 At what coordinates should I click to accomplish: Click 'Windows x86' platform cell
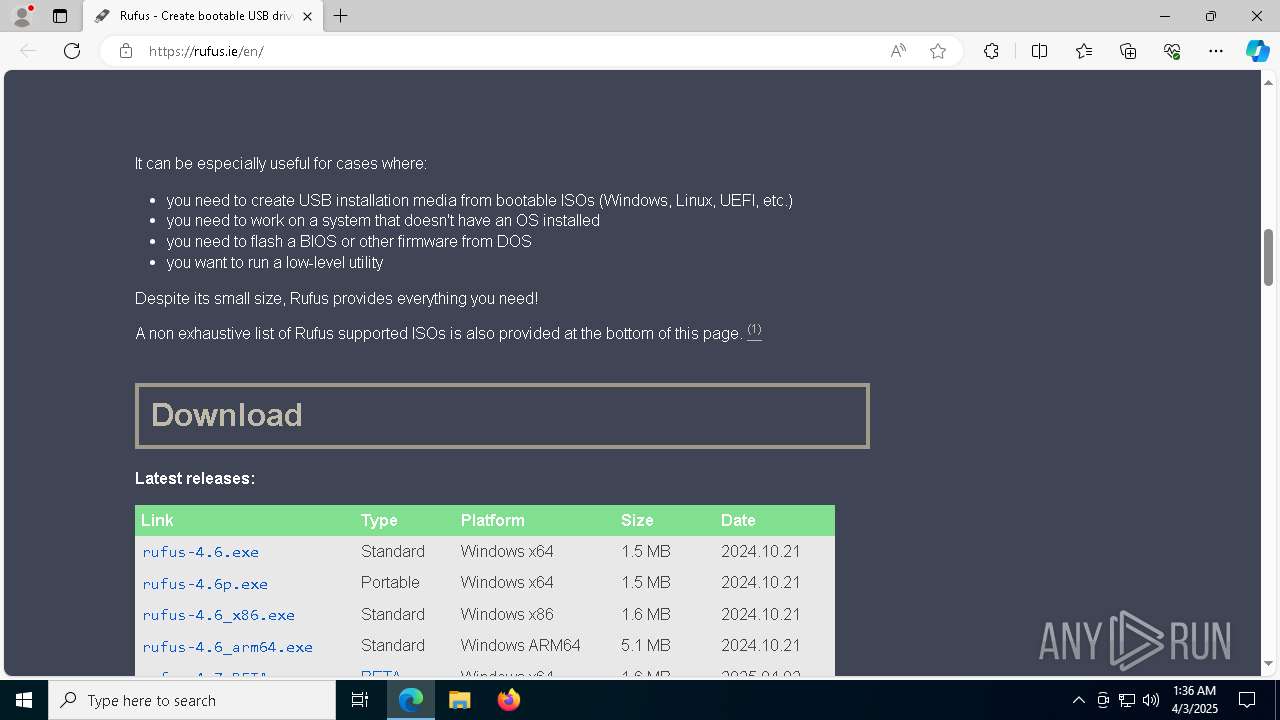pyautogui.click(x=506, y=615)
